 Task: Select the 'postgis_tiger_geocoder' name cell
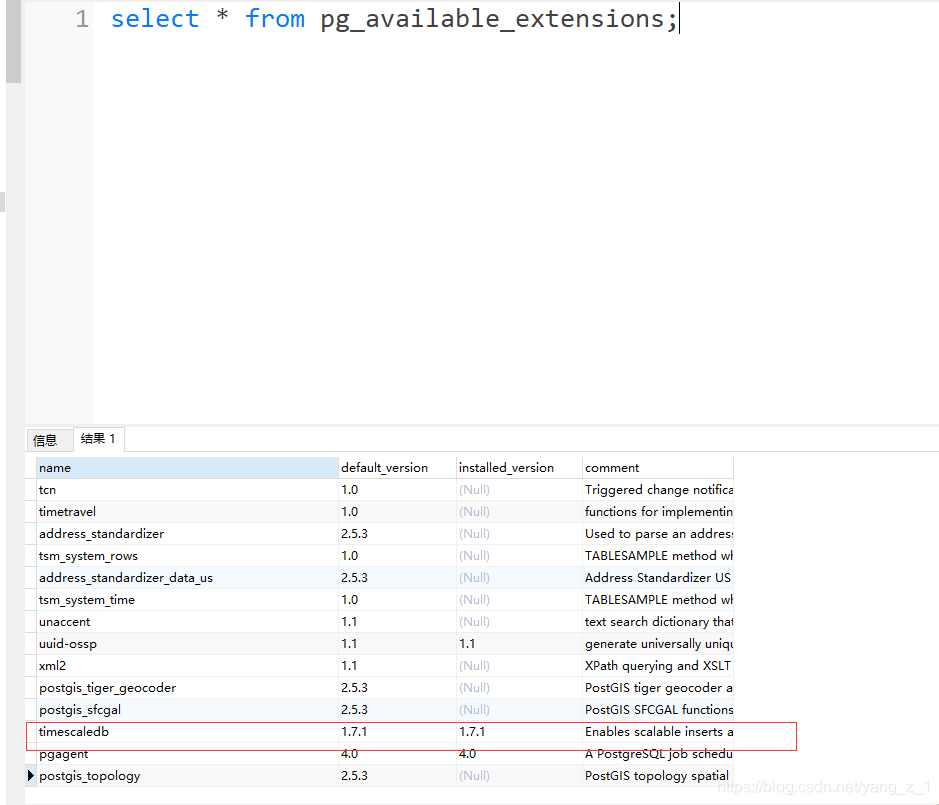tap(187, 688)
